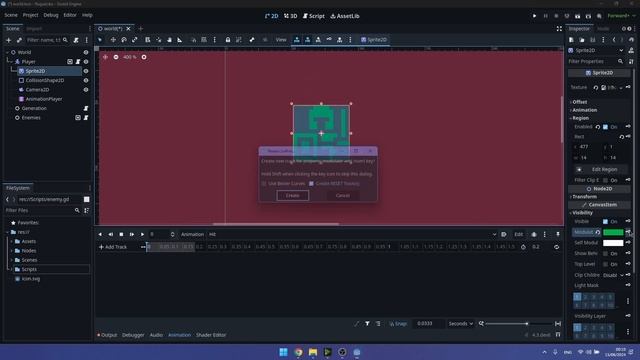
Task: Toggle visibility of the Camera2D node
Action: tap(86, 90)
